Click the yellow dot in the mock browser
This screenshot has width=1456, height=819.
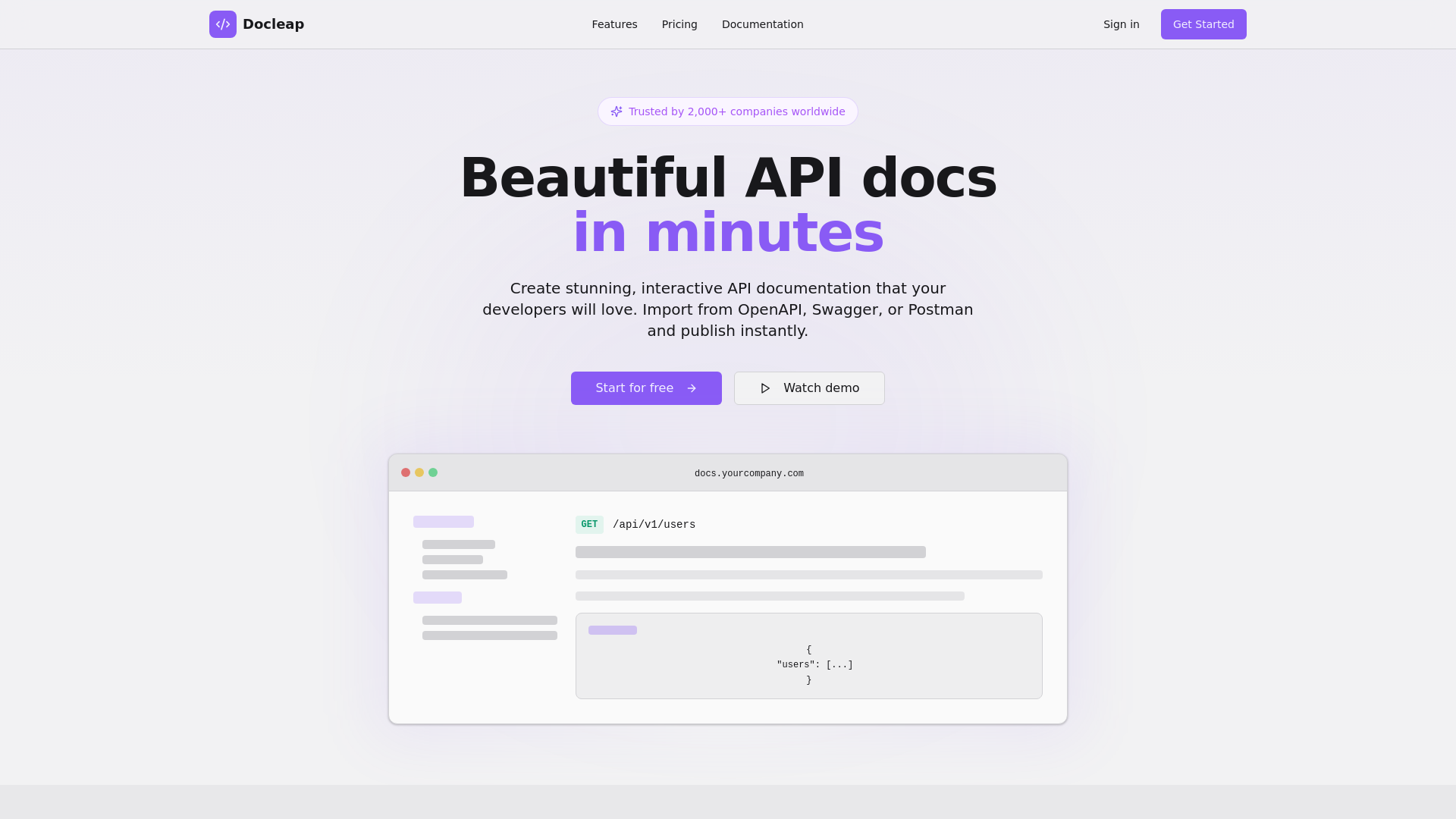(419, 472)
